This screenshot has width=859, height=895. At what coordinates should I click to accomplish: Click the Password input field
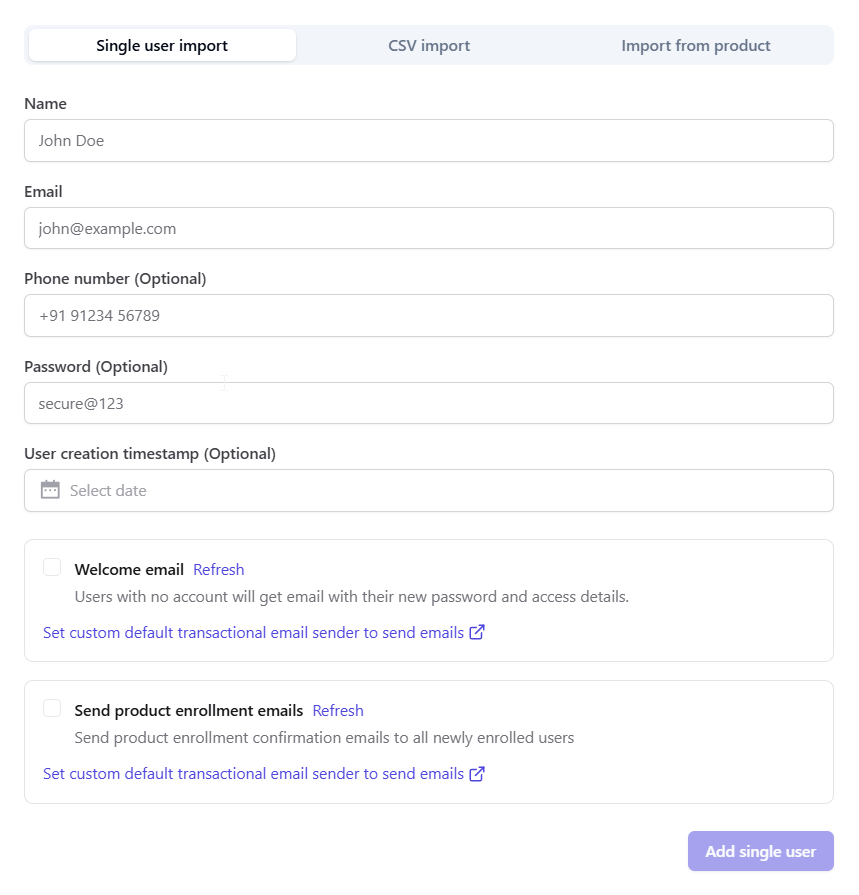(x=429, y=403)
